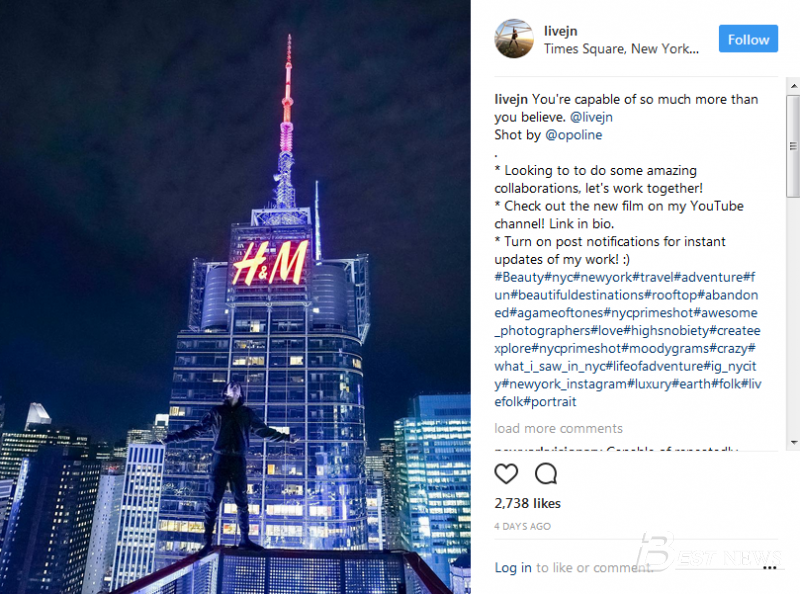Click scrollbar up arrow in caption panel
800x594 pixels.
click(793, 86)
